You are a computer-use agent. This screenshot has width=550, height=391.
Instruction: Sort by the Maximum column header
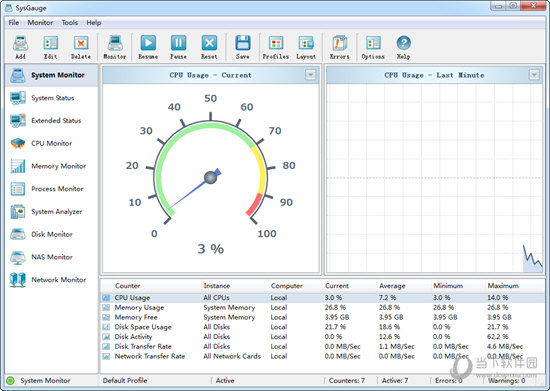pyautogui.click(x=503, y=286)
